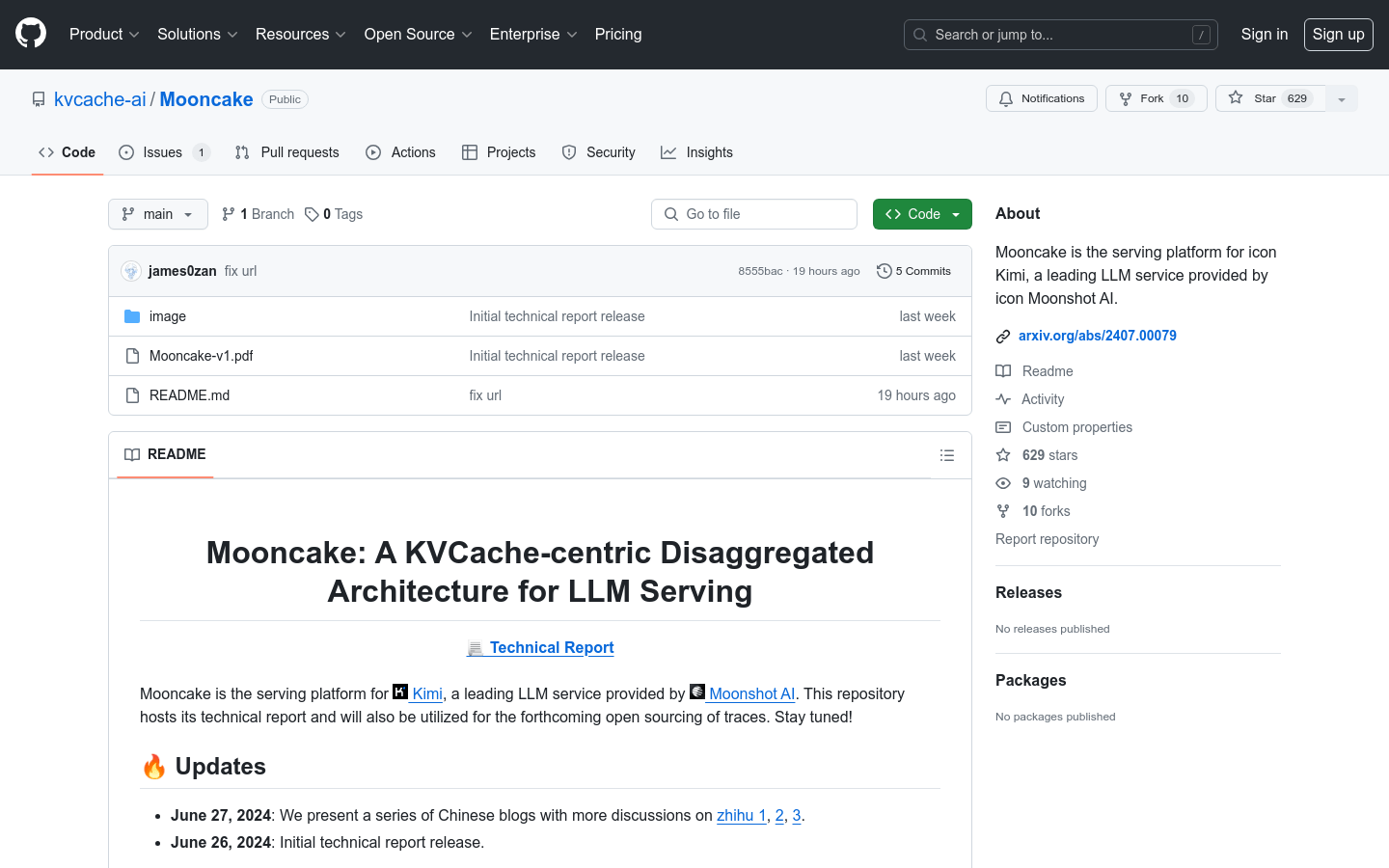
Task: Open the Product menu
Action: click(x=104, y=34)
